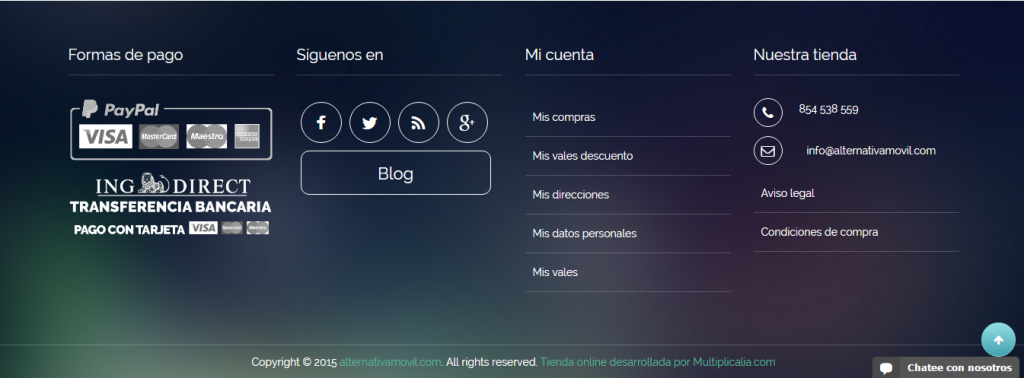Open the Twitter social icon
Viewport: 1024px width, 378px height.
370,122
